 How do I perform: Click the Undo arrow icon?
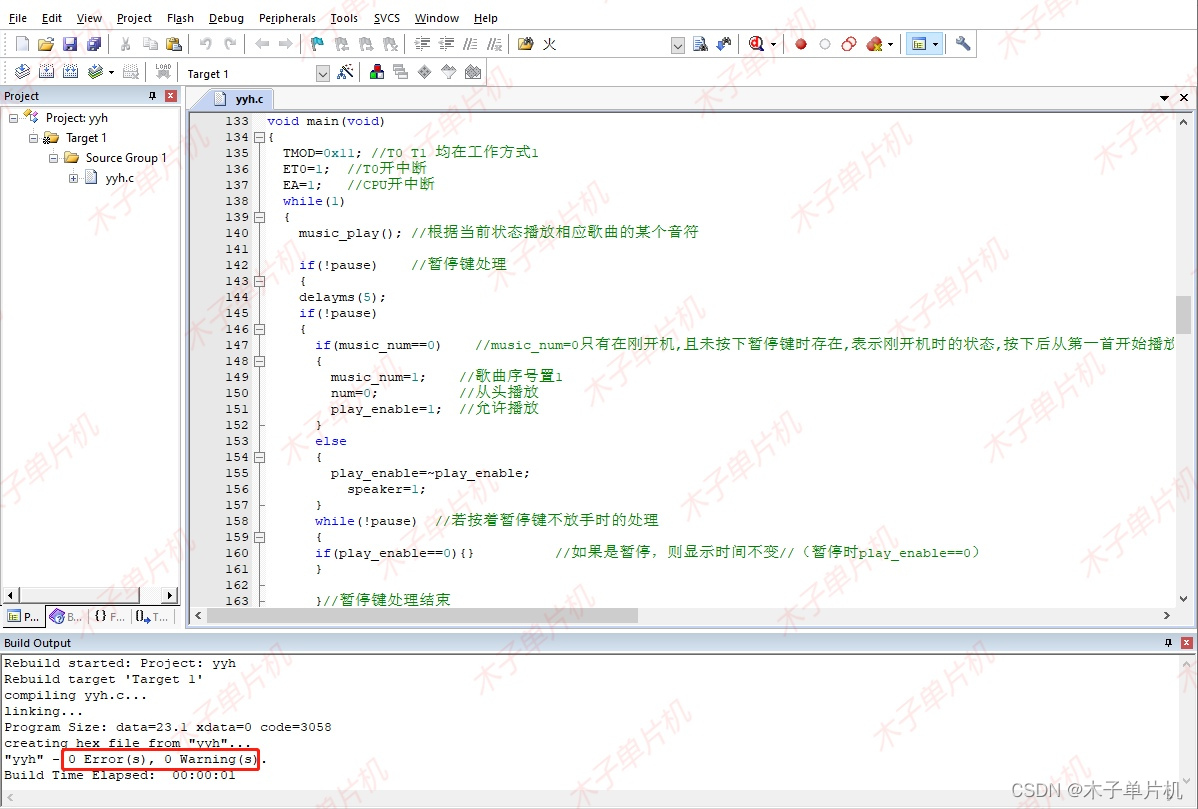point(206,44)
